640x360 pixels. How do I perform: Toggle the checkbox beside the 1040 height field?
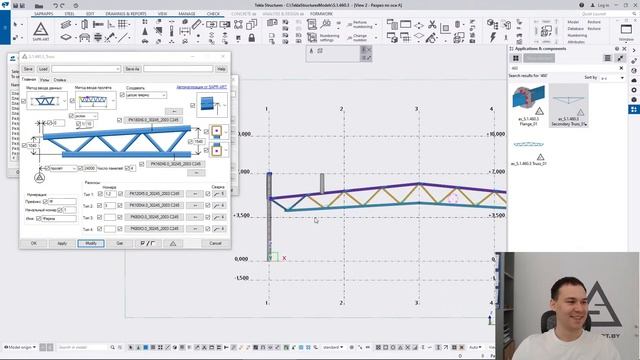point(24,146)
